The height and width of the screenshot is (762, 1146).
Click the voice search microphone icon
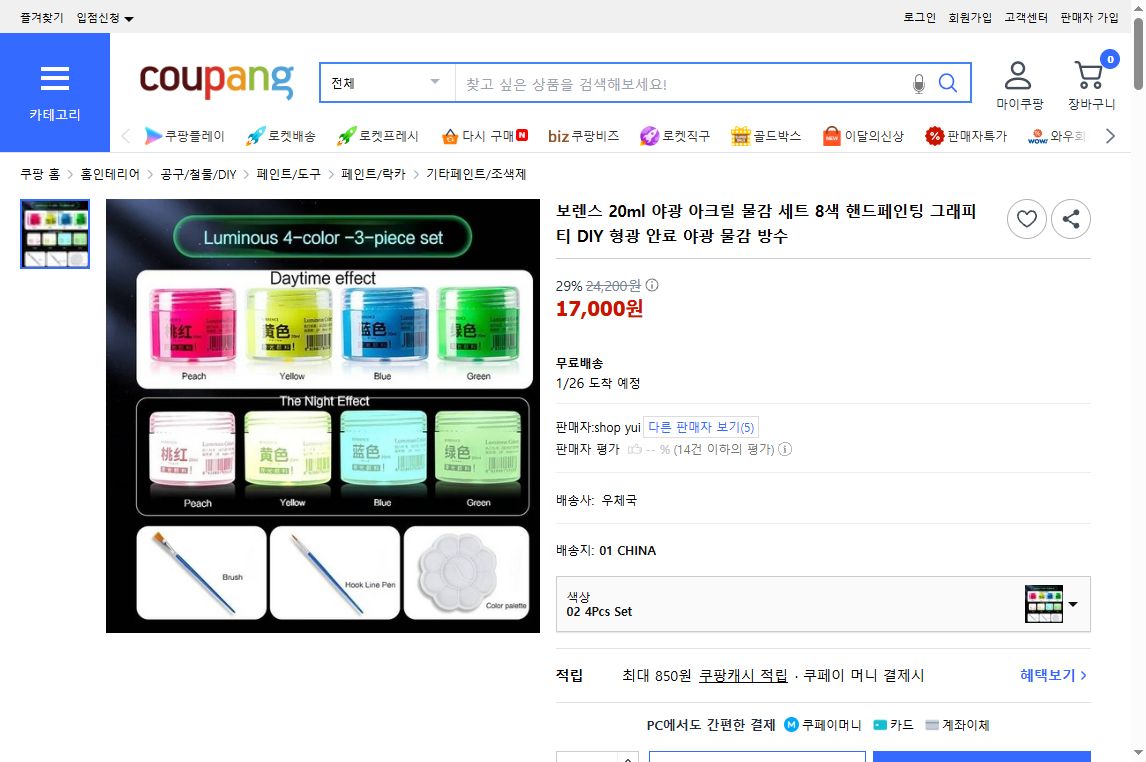point(918,82)
